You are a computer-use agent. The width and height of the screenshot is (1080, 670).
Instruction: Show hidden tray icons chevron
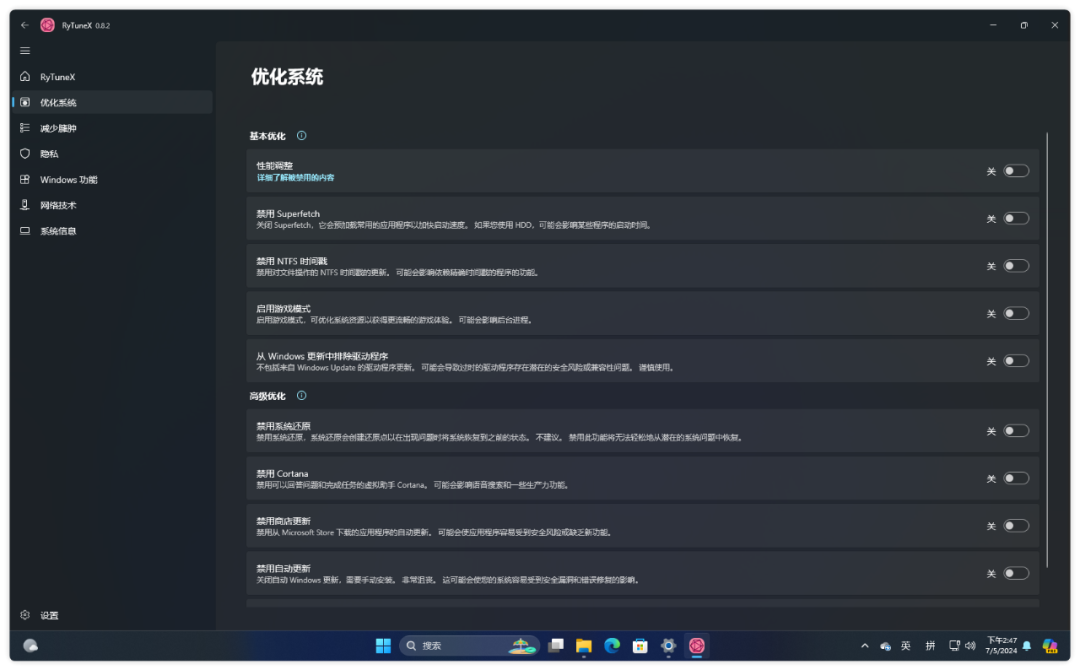pos(864,646)
